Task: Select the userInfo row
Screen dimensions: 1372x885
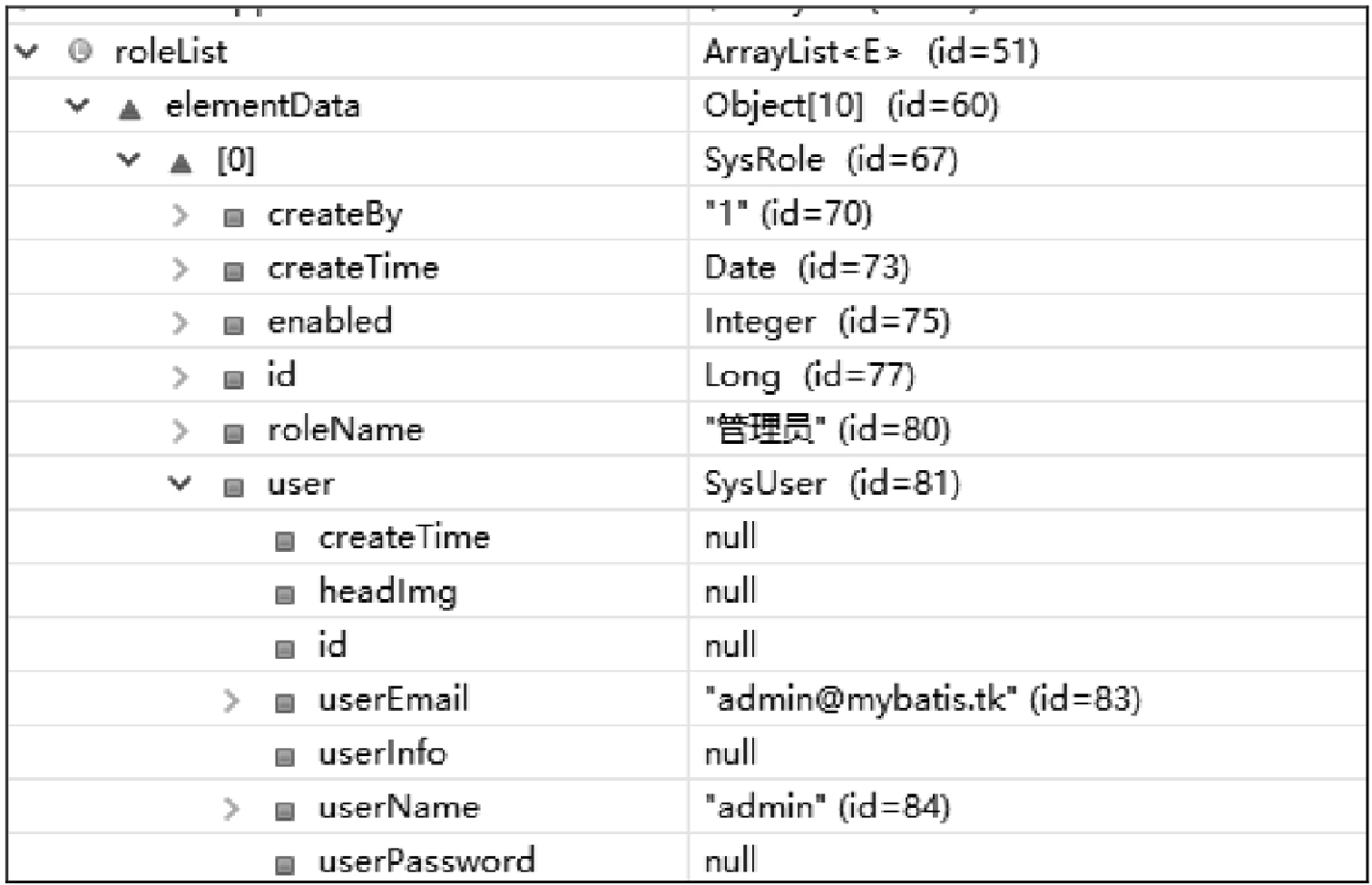Action: point(686,752)
